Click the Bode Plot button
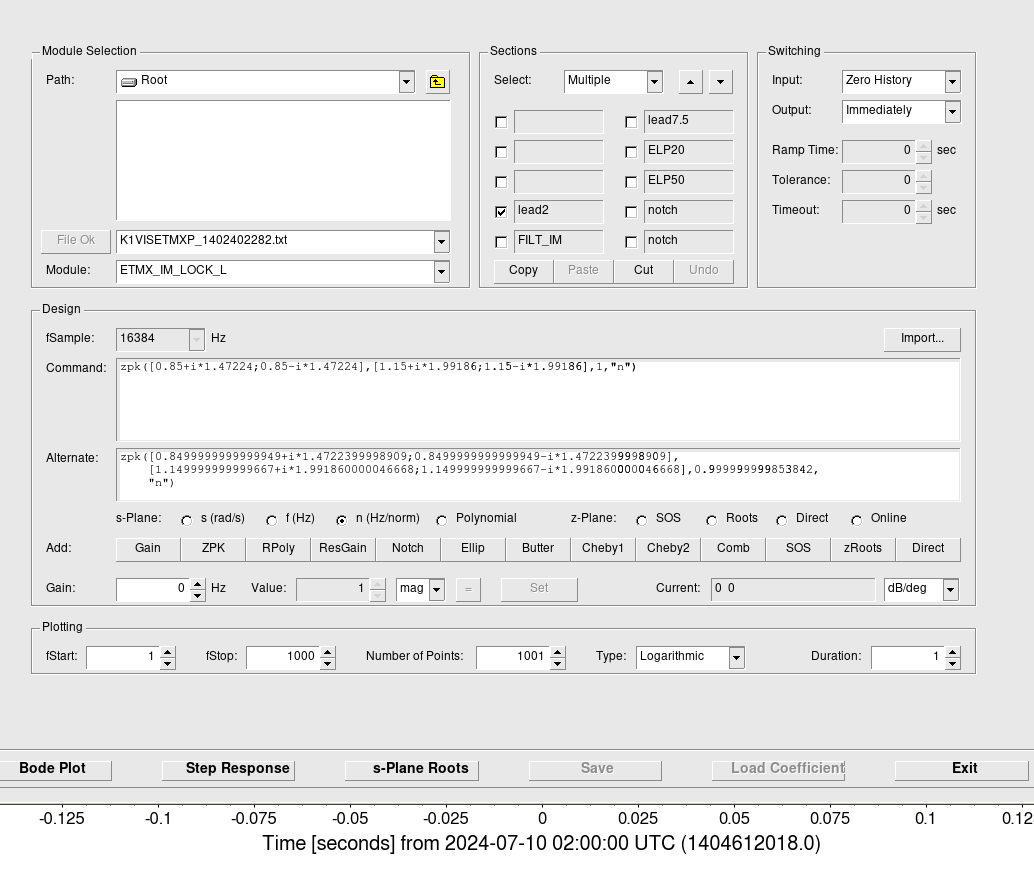The width and height of the screenshot is (1034, 870). [x=53, y=769]
